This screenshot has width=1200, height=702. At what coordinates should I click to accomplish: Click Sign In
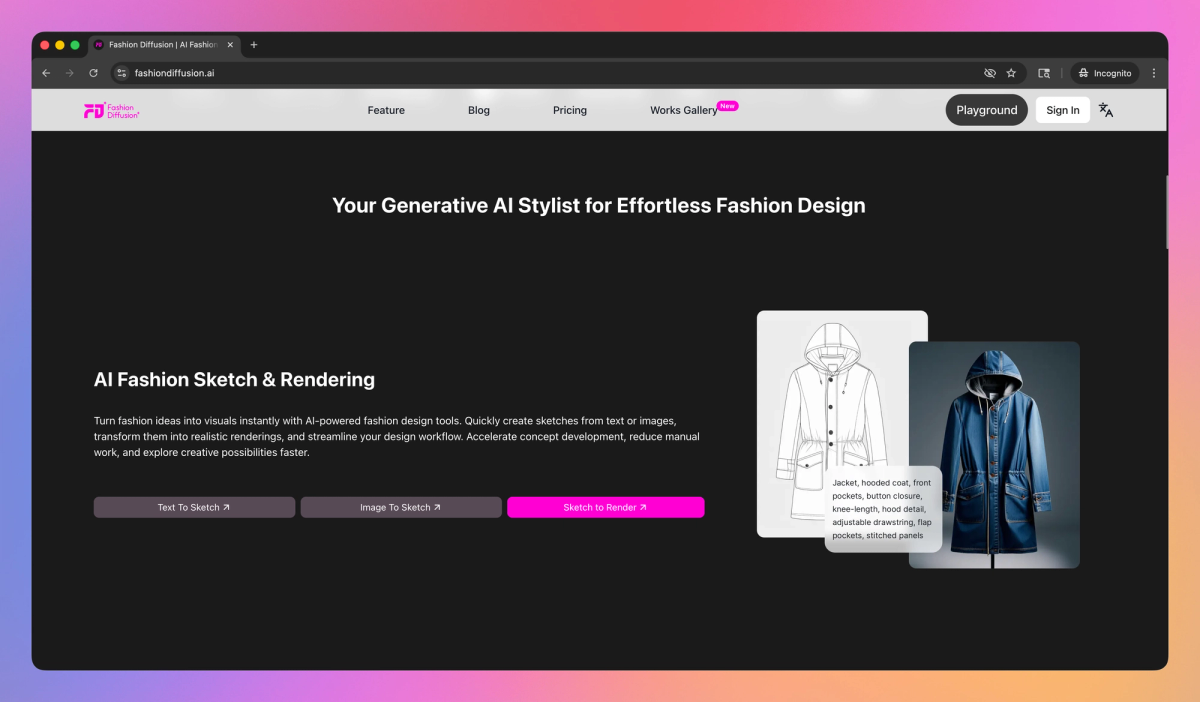coord(1062,110)
